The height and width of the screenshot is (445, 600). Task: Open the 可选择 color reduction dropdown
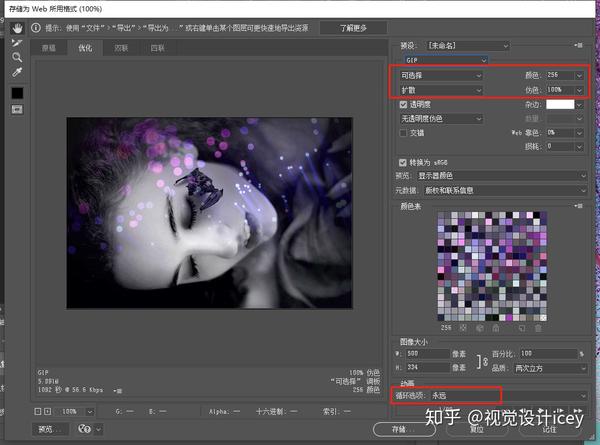coord(441,75)
